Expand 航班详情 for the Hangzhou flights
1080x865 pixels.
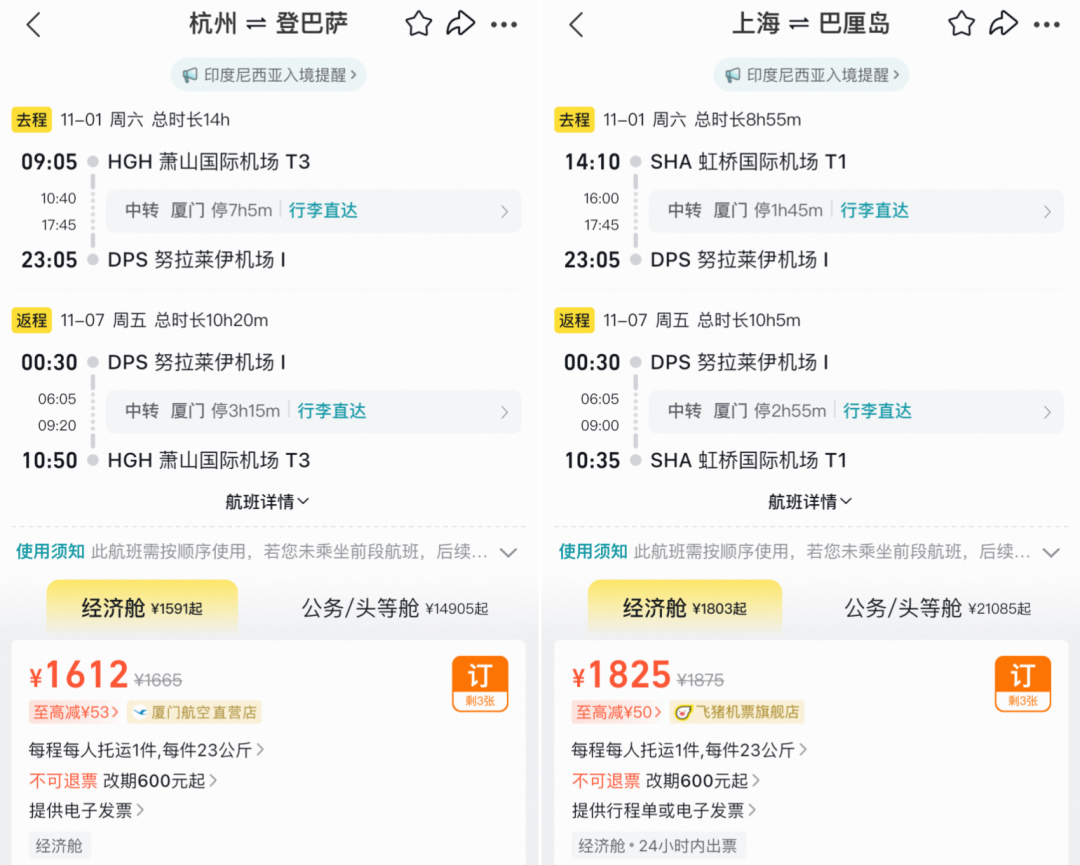coord(267,501)
